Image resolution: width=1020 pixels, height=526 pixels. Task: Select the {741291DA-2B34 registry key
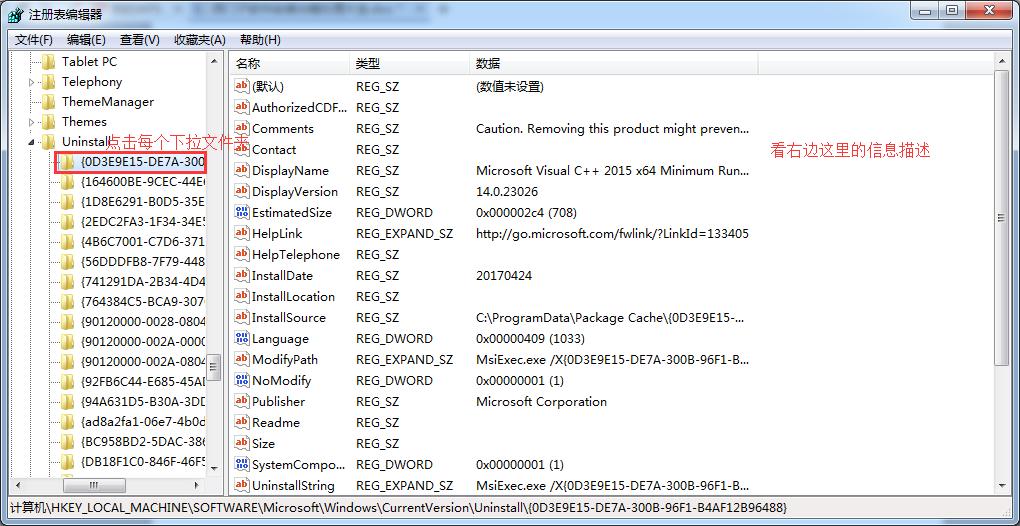coord(143,282)
